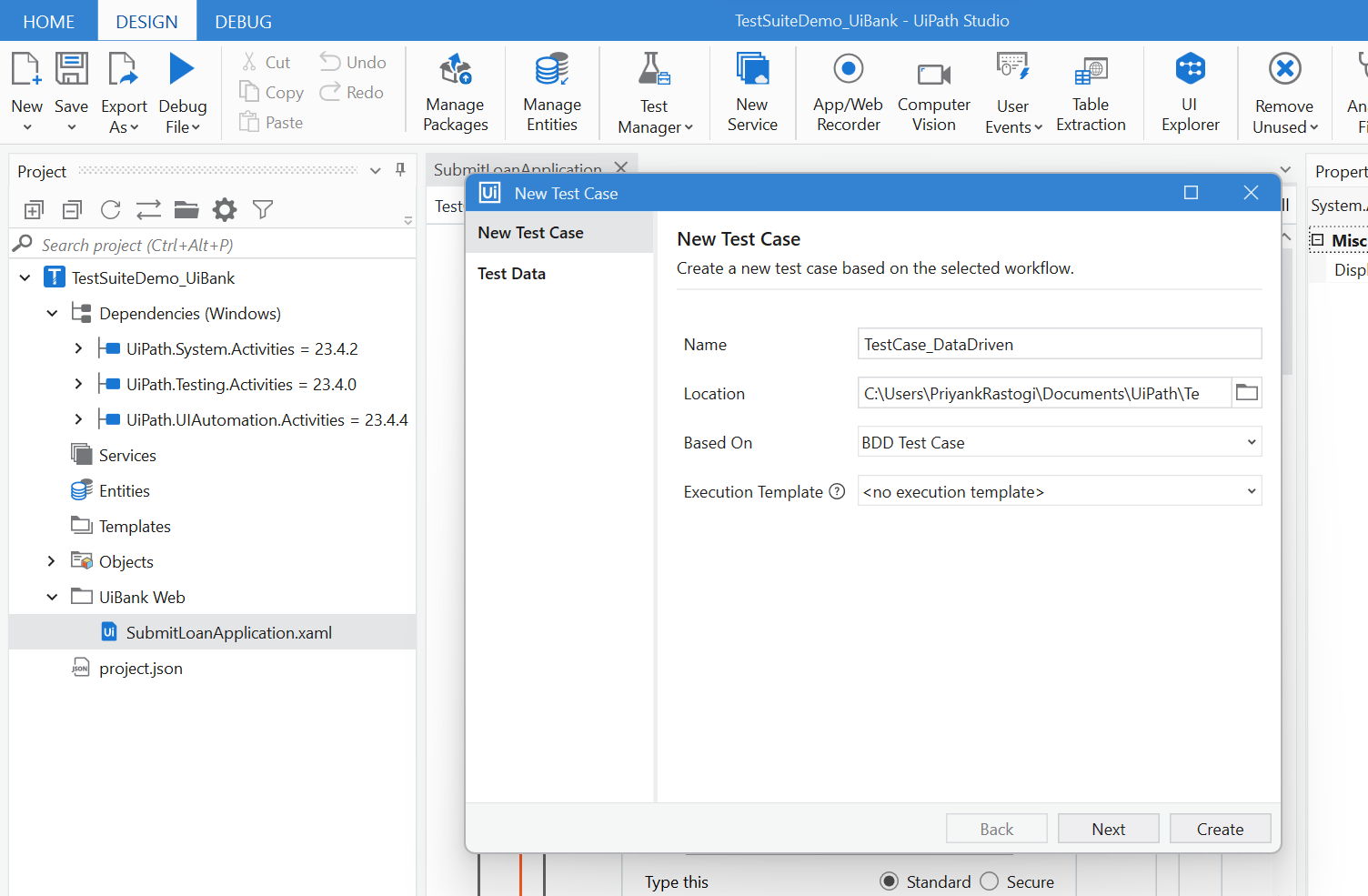Collapse the TestSuiteDemo_UiBank root node
Image resolution: width=1368 pixels, height=896 pixels.
coord(25,278)
